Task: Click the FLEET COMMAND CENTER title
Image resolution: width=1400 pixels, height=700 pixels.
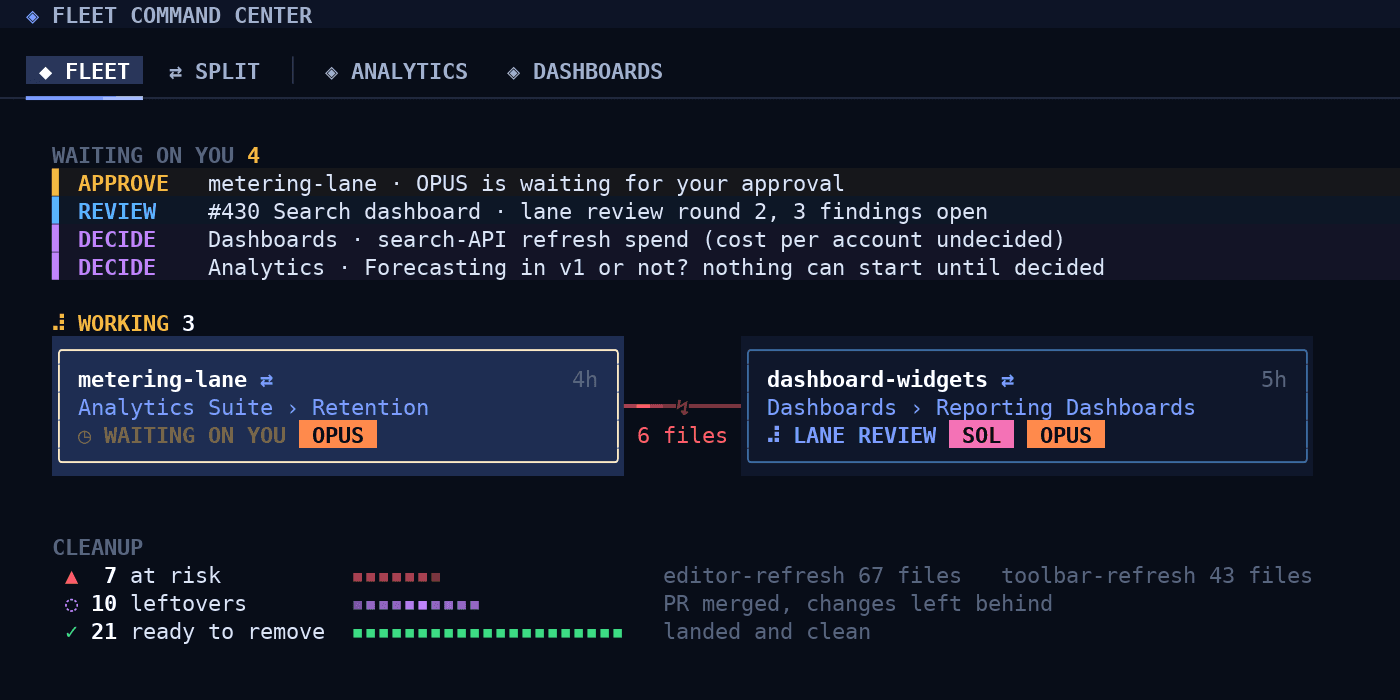Action: pos(182,16)
